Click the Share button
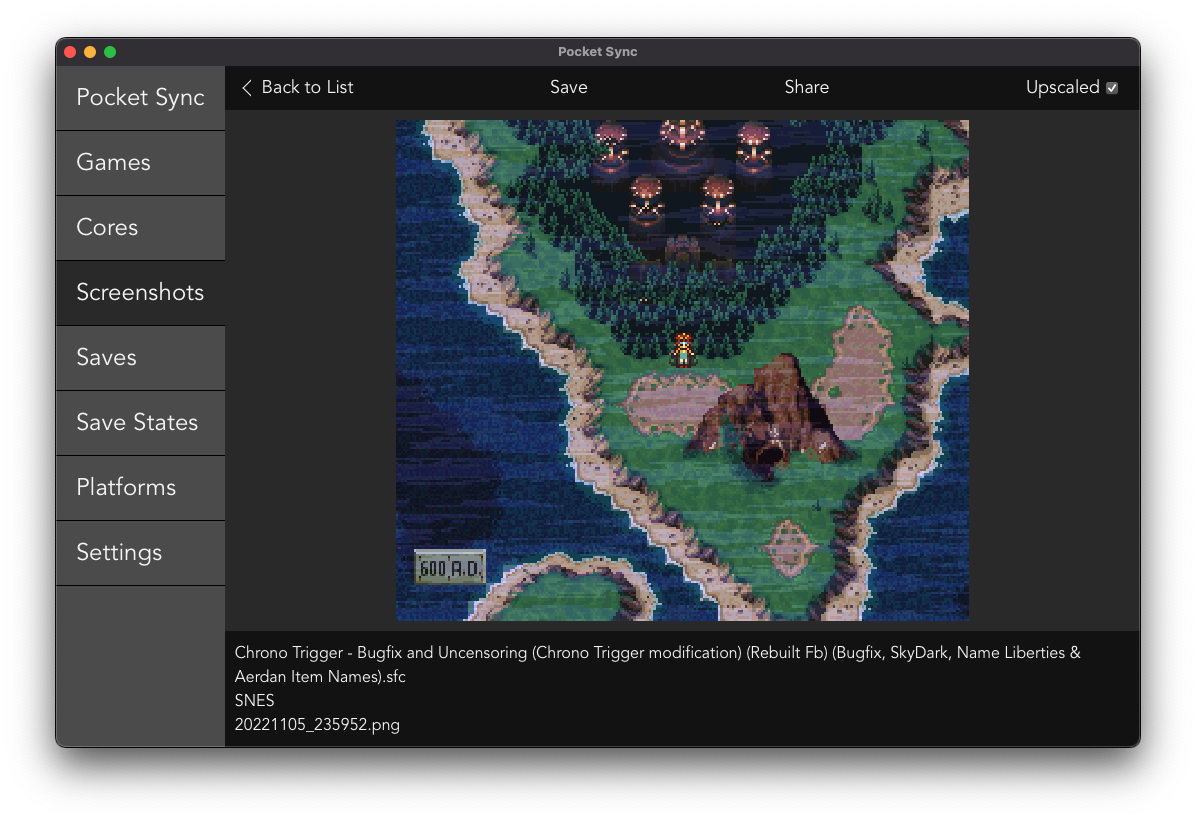This screenshot has height=821, width=1196. pos(806,87)
